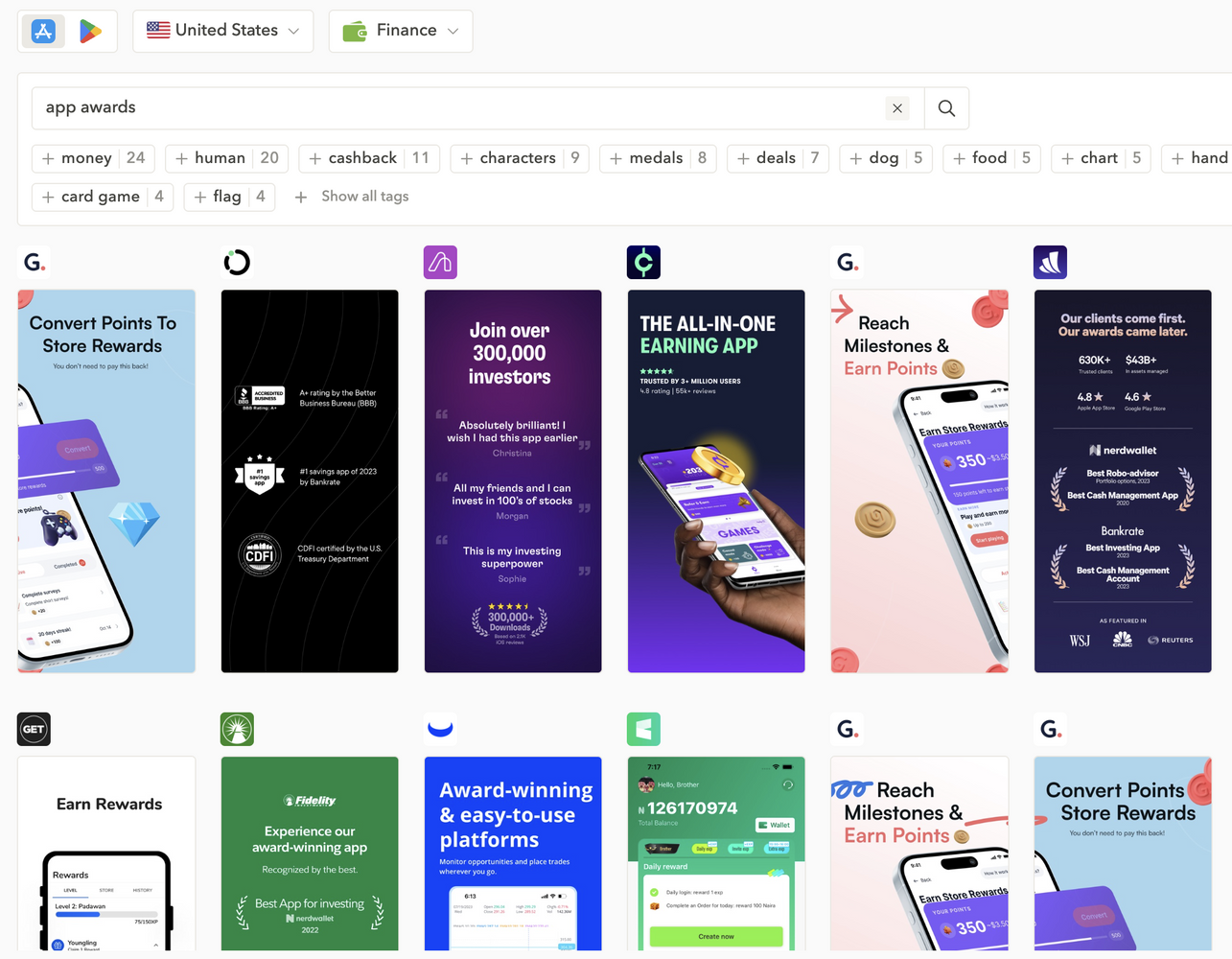Image resolution: width=1232 pixels, height=959 pixels.
Task: Open the teal C coin app icon
Action: pyautogui.click(x=643, y=262)
